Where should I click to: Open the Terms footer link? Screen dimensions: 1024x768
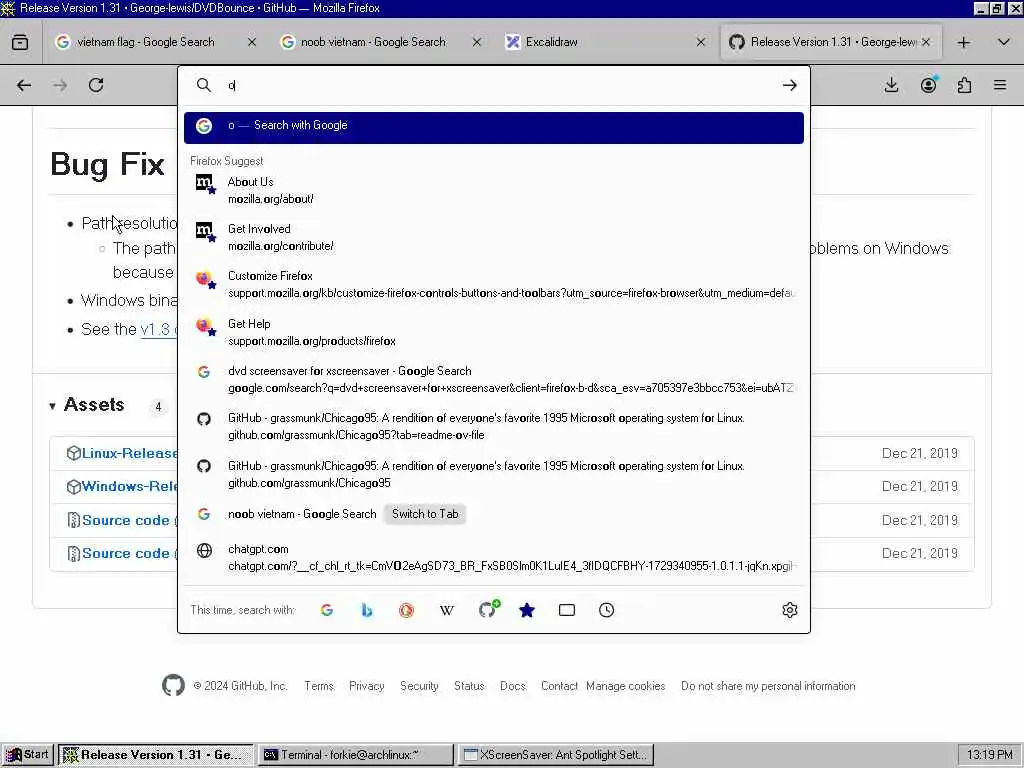click(319, 686)
